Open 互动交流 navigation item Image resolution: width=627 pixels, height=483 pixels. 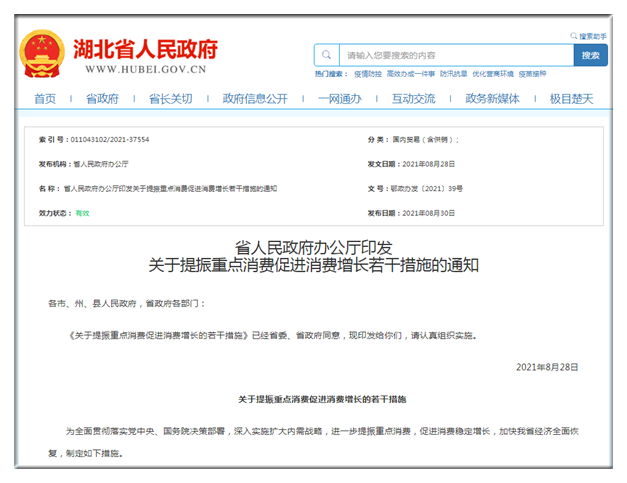coord(413,98)
